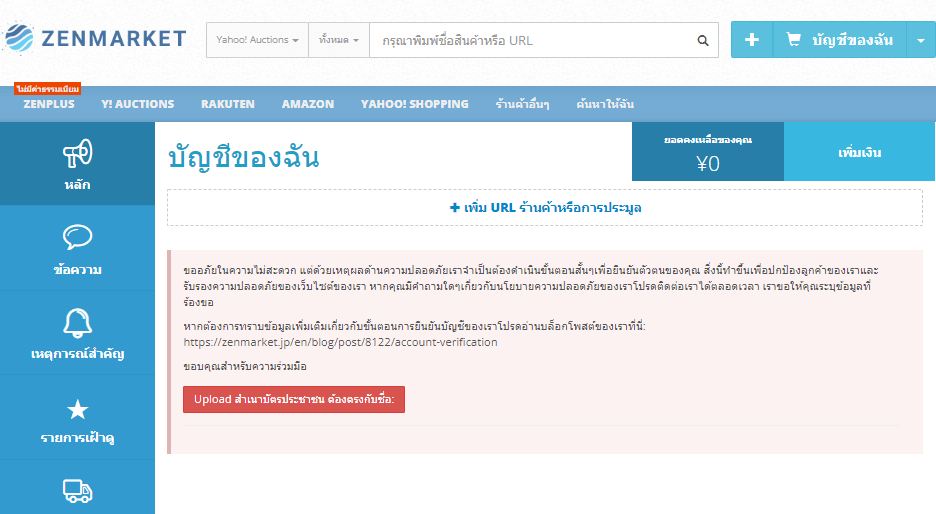This screenshot has height=514, width=936.
Task: Click เพิ่ม URL ร้านค้าหรือการประมูล link
Action: point(546,207)
